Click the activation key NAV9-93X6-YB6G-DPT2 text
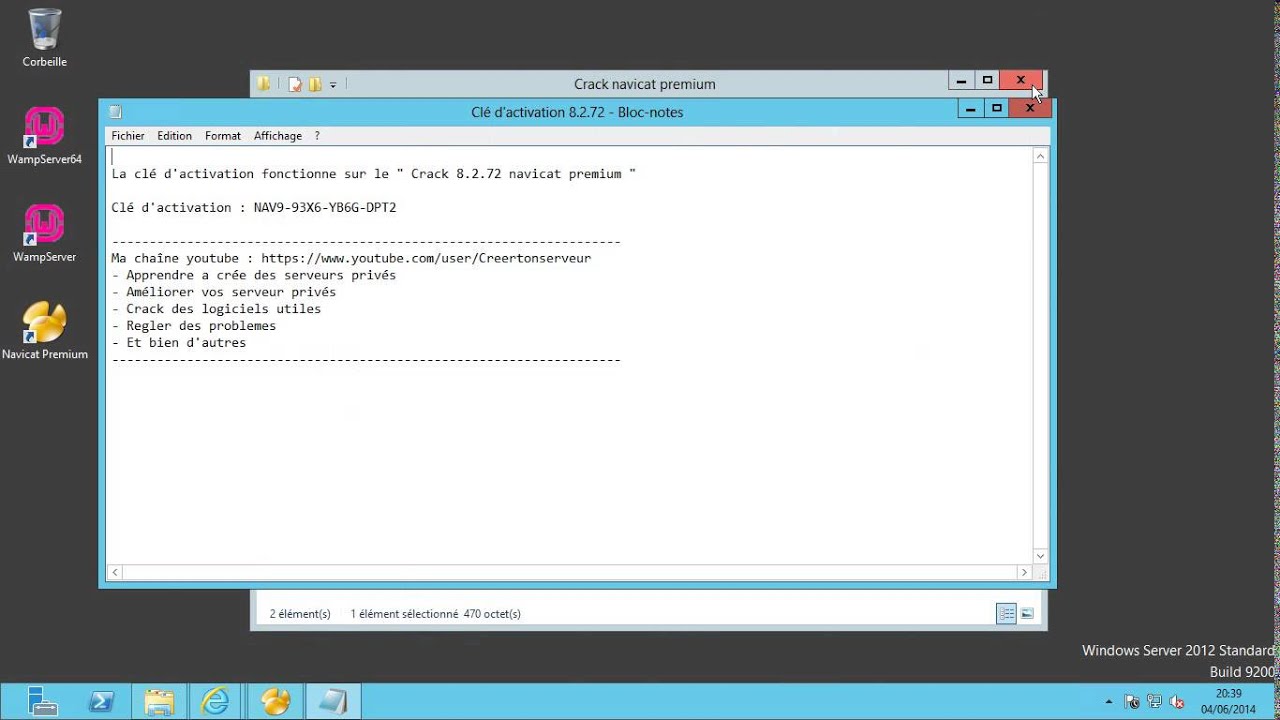 (325, 208)
